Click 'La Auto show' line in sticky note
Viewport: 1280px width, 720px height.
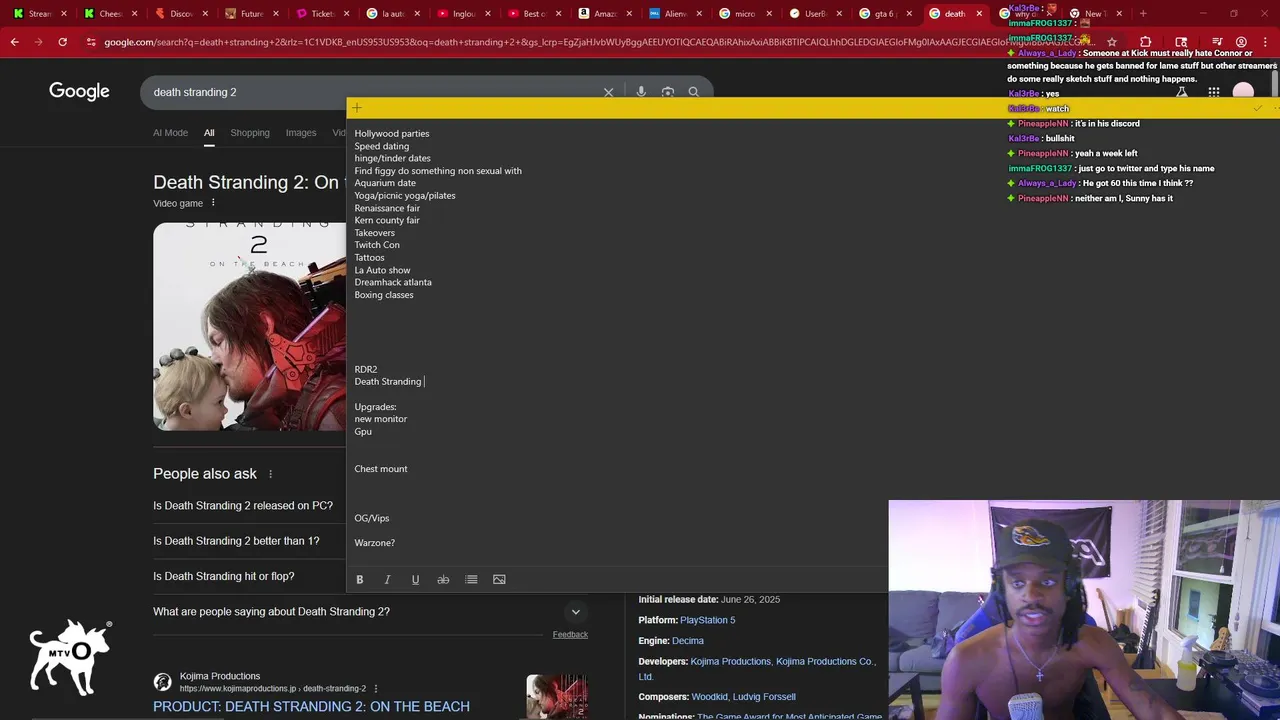pyautogui.click(x=382, y=270)
